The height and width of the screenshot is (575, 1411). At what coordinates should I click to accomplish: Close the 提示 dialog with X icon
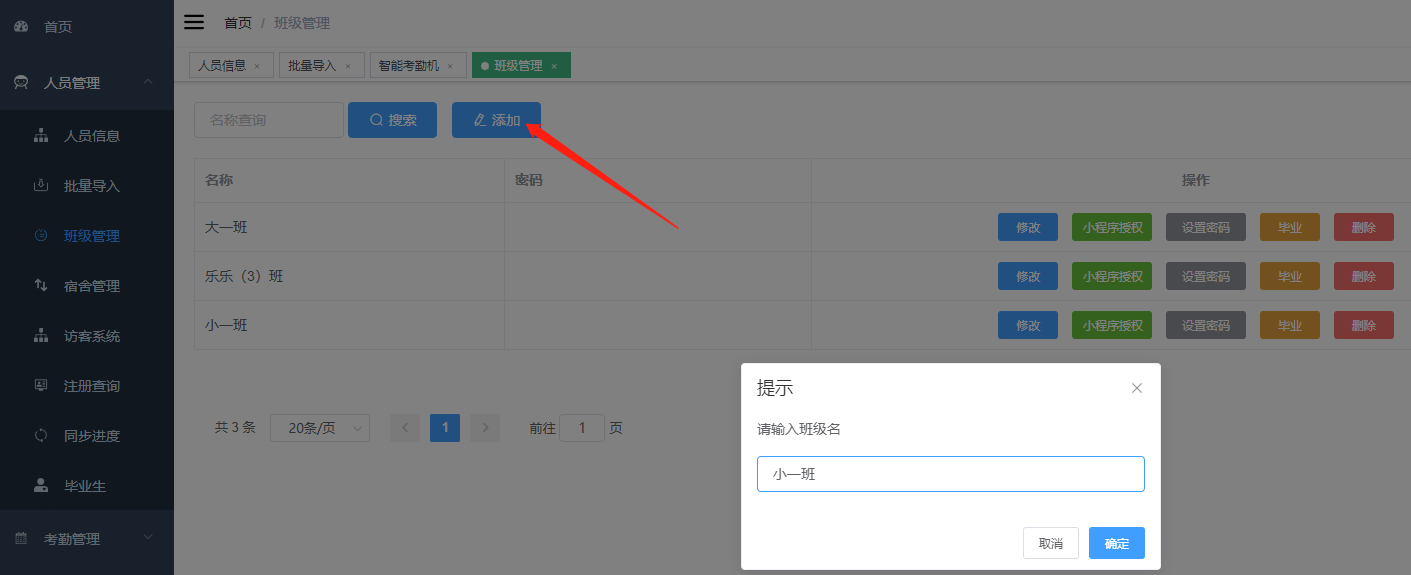[x=1136, y=388]
